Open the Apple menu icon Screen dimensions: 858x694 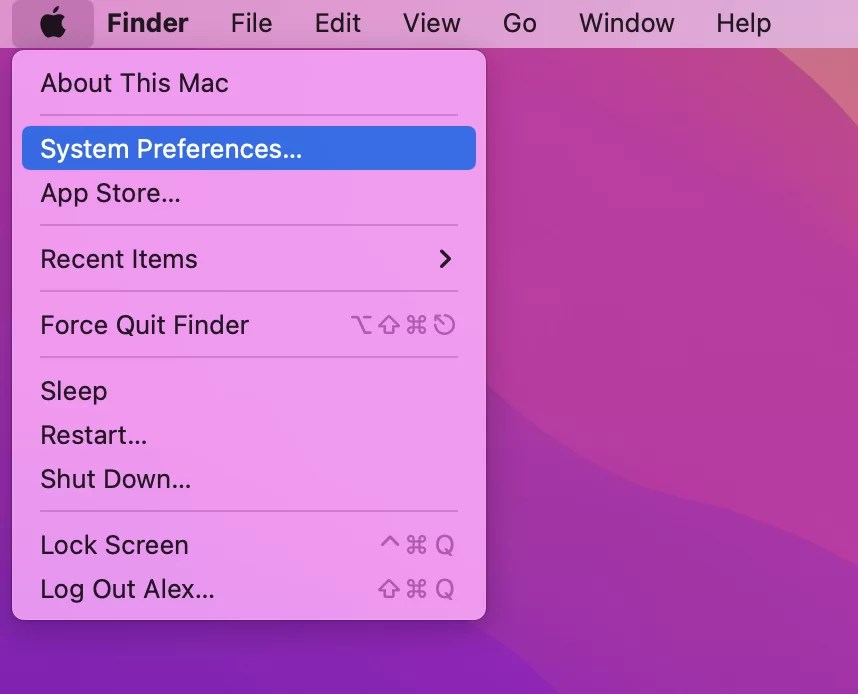53,23
